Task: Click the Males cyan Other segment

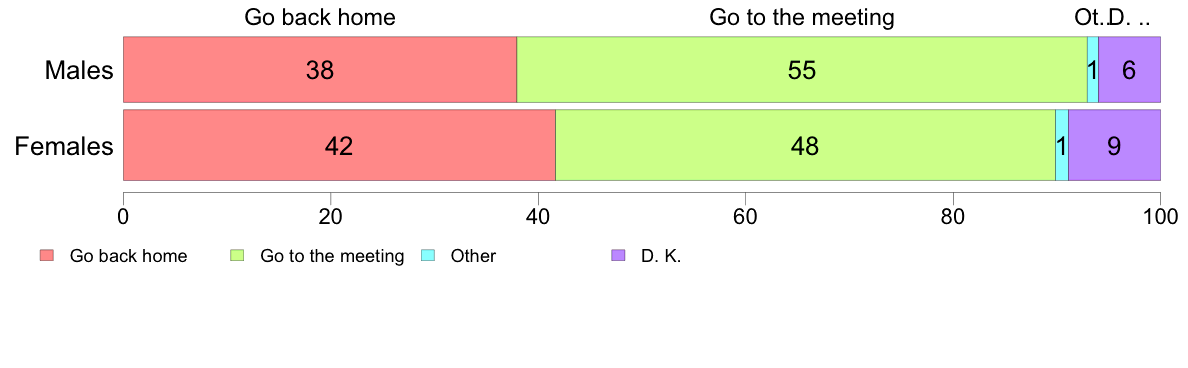Action: (1093, 70)
